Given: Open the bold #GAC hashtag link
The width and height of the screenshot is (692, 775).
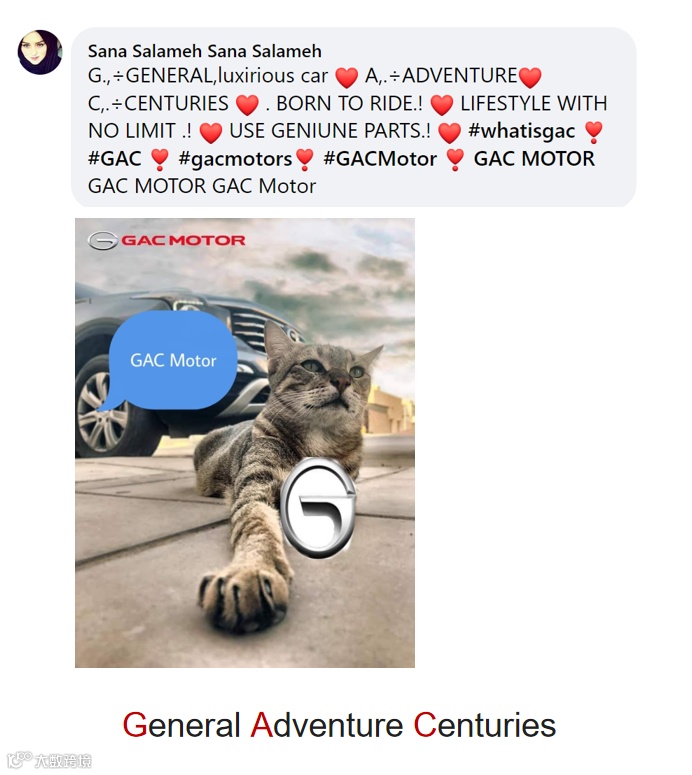Looking at the screenshot, I should point(114,159).
